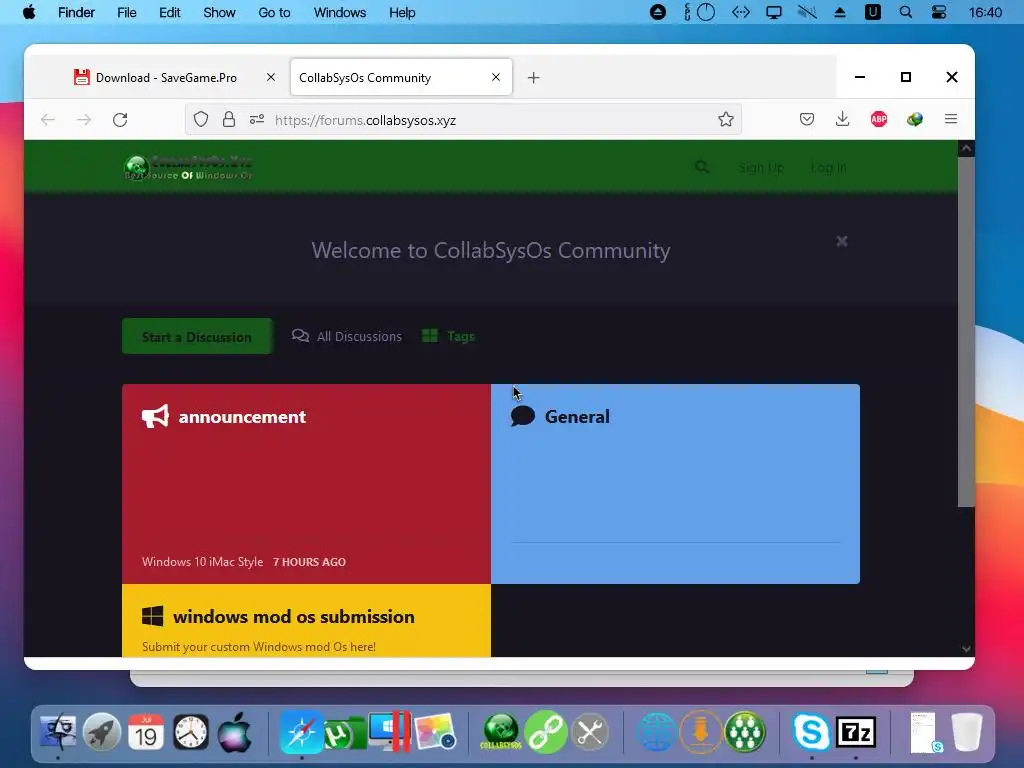Click the Start a Discussion button
Image resolution: width=1024 pixels, height=768 pixels.
click(x=197, y=336)
